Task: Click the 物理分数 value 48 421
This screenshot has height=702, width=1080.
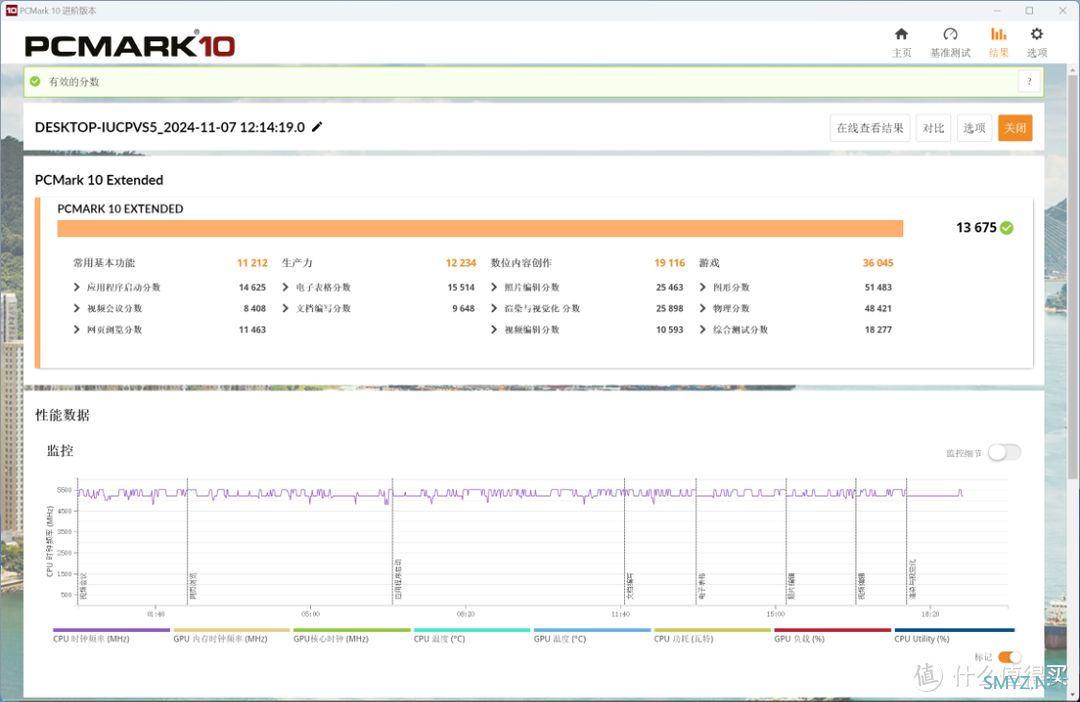Action: (878, 309)
